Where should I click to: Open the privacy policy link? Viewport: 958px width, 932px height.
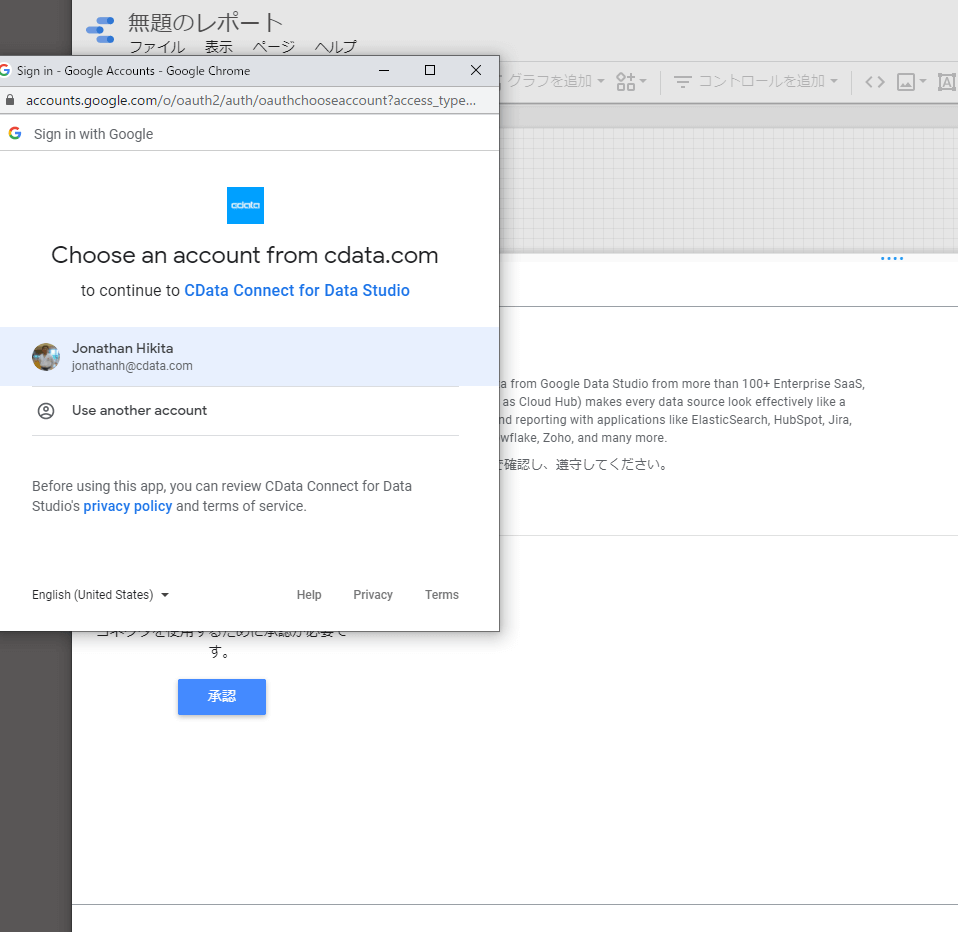coord(128,506)
